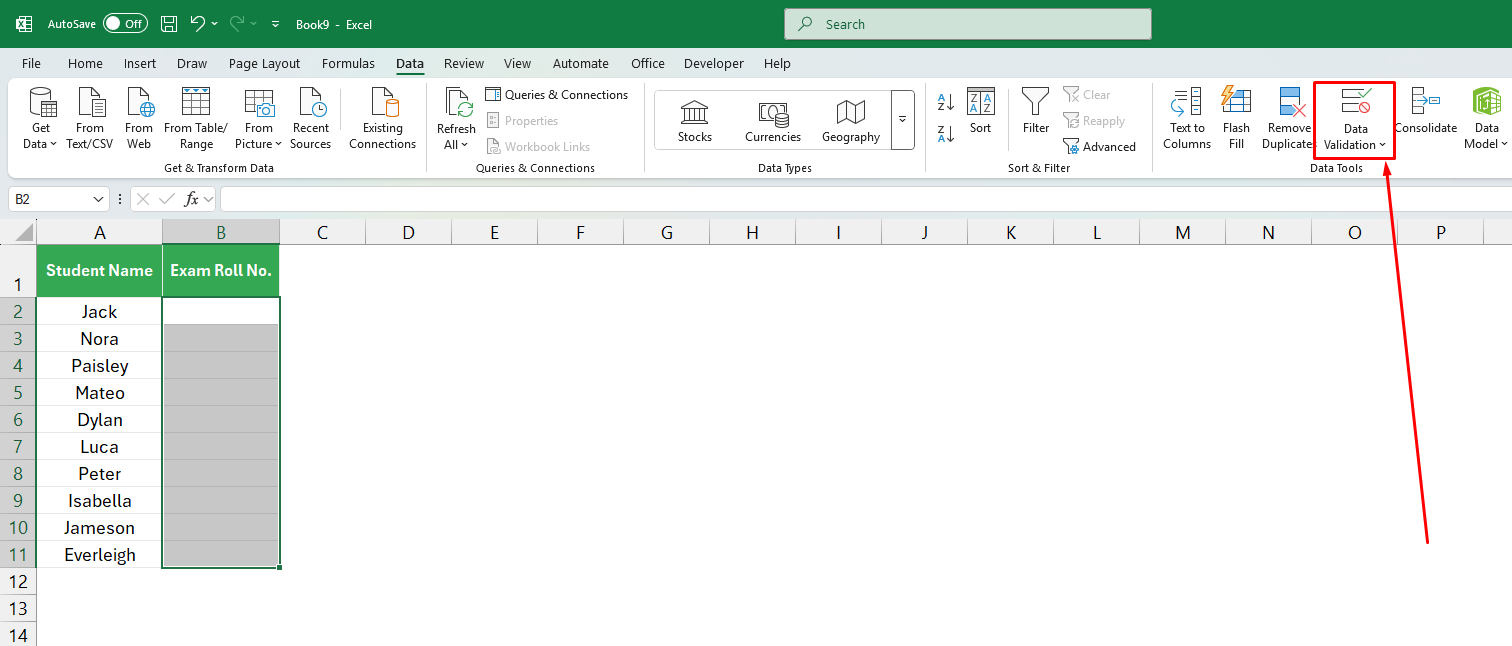Click From Text/CSV import icon
The width and height of the screenshot is (1512, 646).
click(x=90, y=103)
